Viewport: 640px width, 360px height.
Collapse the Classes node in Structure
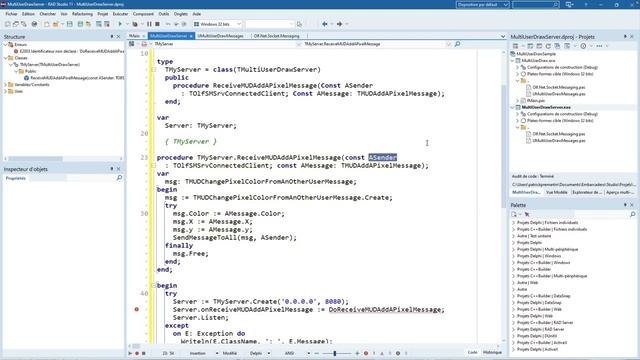(x=6, y=58)
